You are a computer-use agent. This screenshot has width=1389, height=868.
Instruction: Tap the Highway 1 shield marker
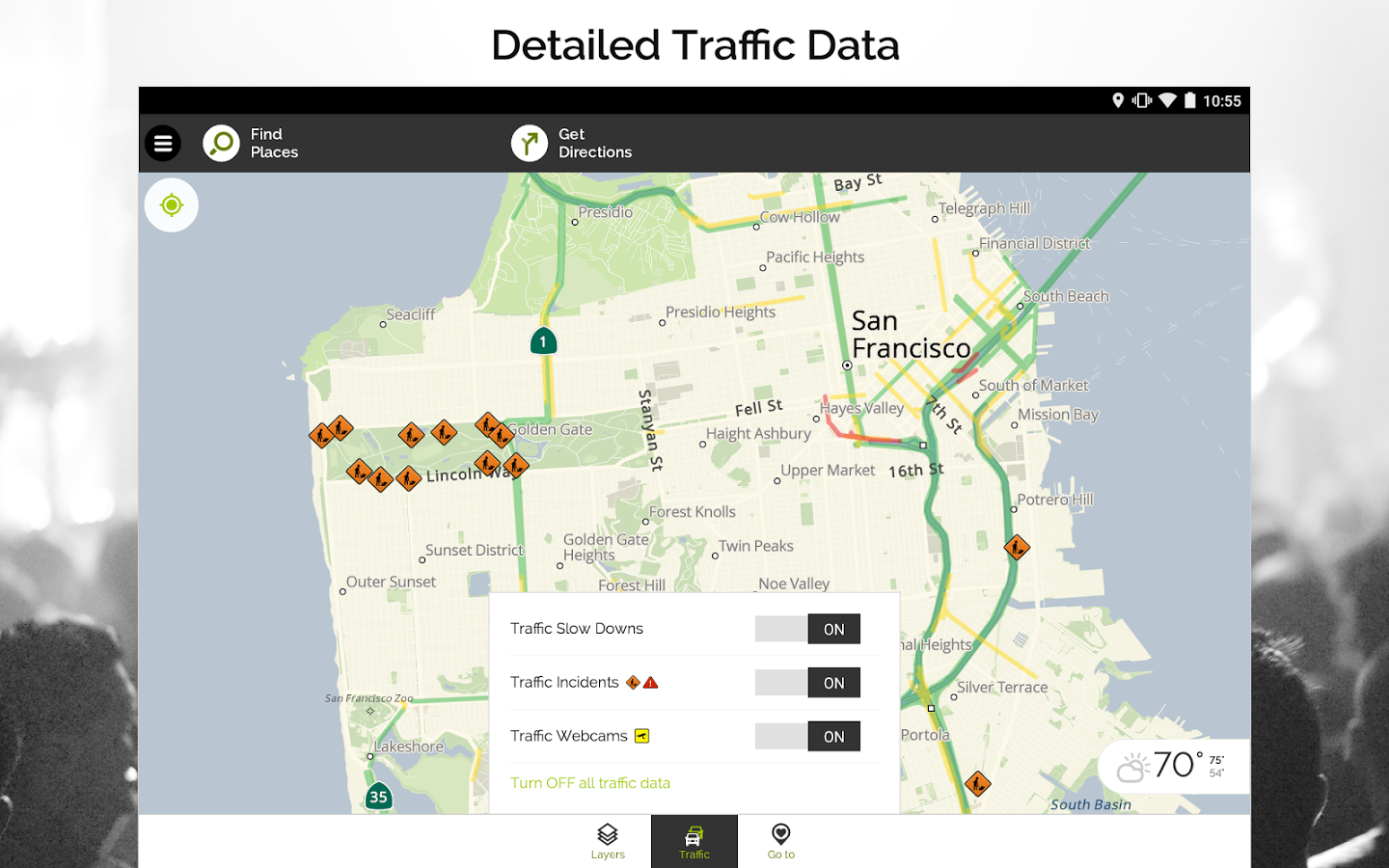(x=543, y=341)
